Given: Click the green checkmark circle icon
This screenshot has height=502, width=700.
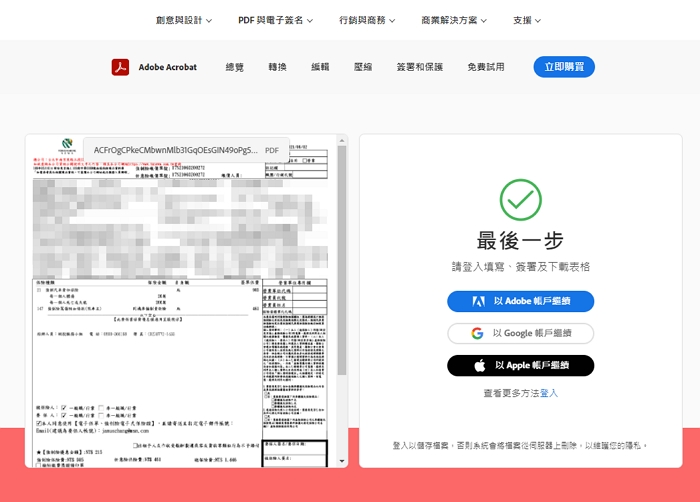Looking at the screenshot, I should [521, 200].
